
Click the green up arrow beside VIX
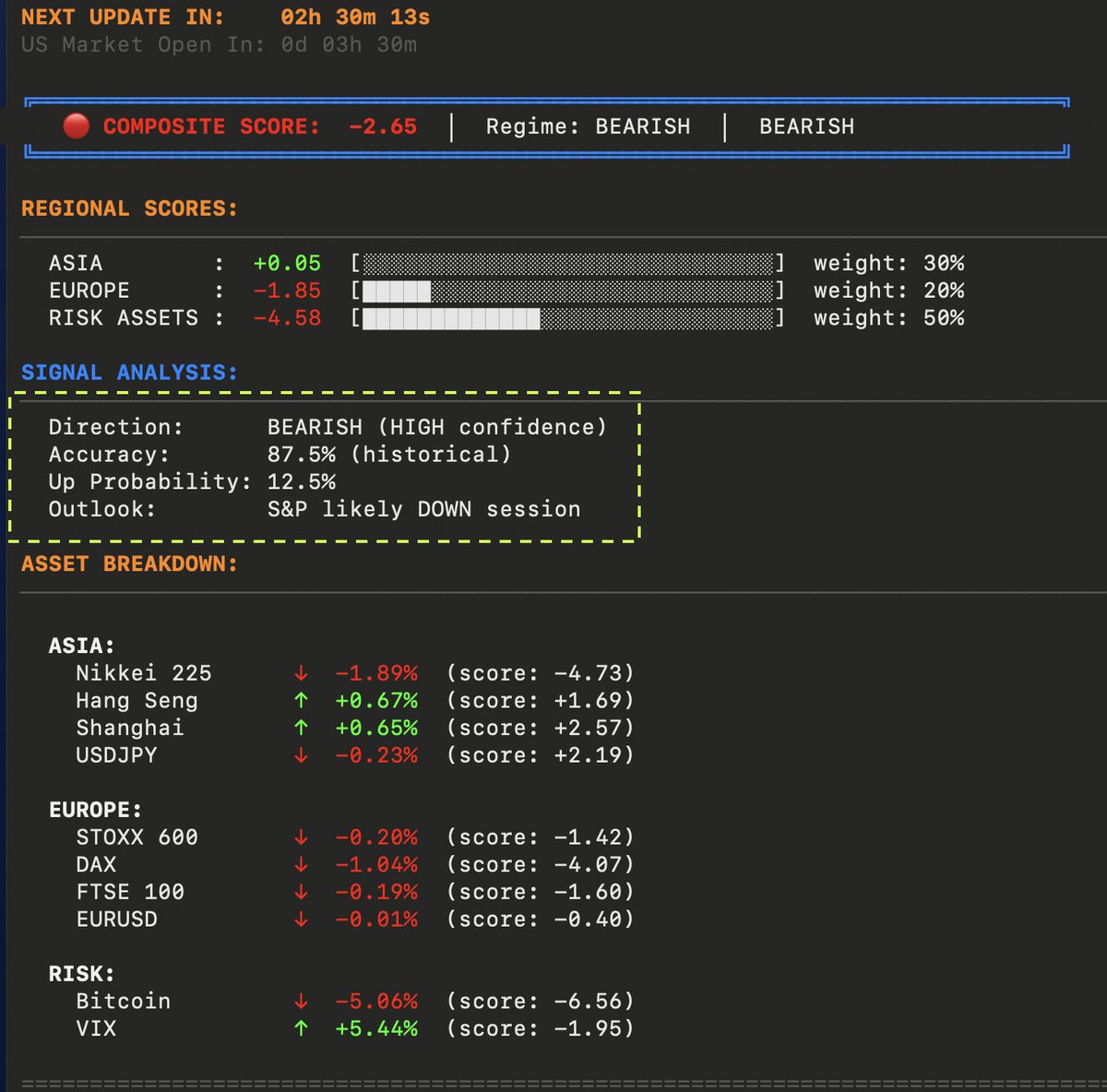coord(301,1028)
